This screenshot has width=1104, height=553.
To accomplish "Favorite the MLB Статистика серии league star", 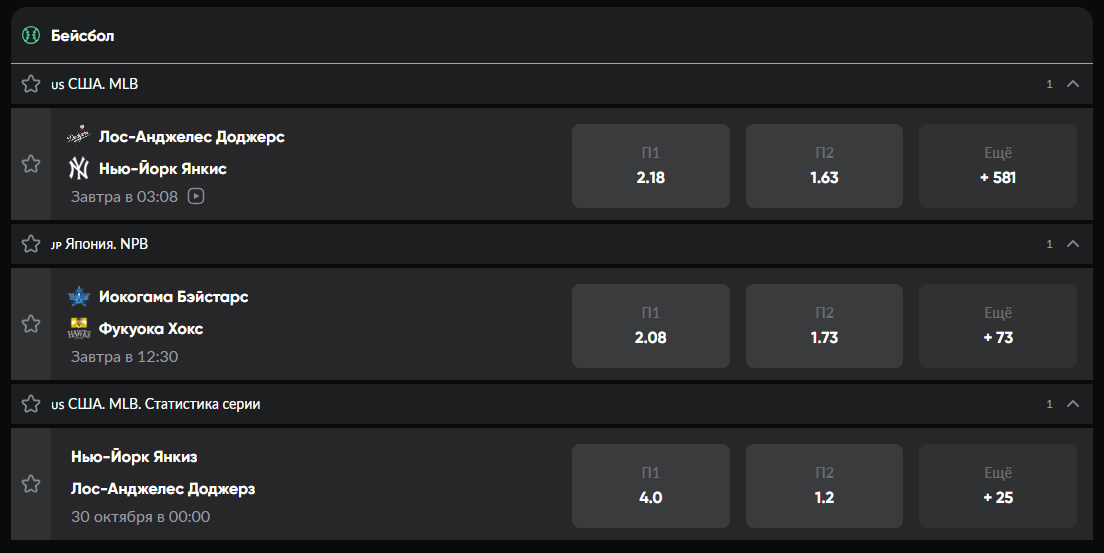I will click(31, 404).
